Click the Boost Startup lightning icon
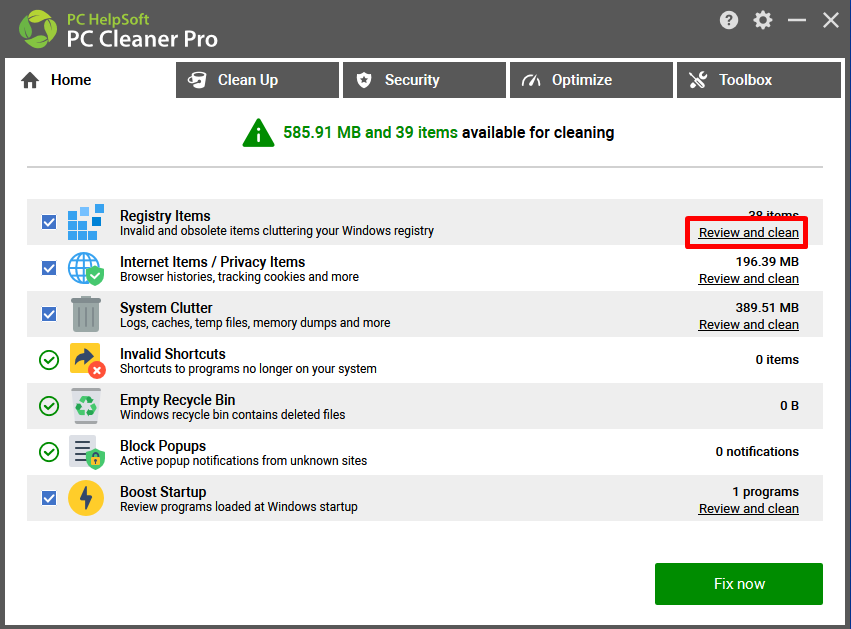 86,498
